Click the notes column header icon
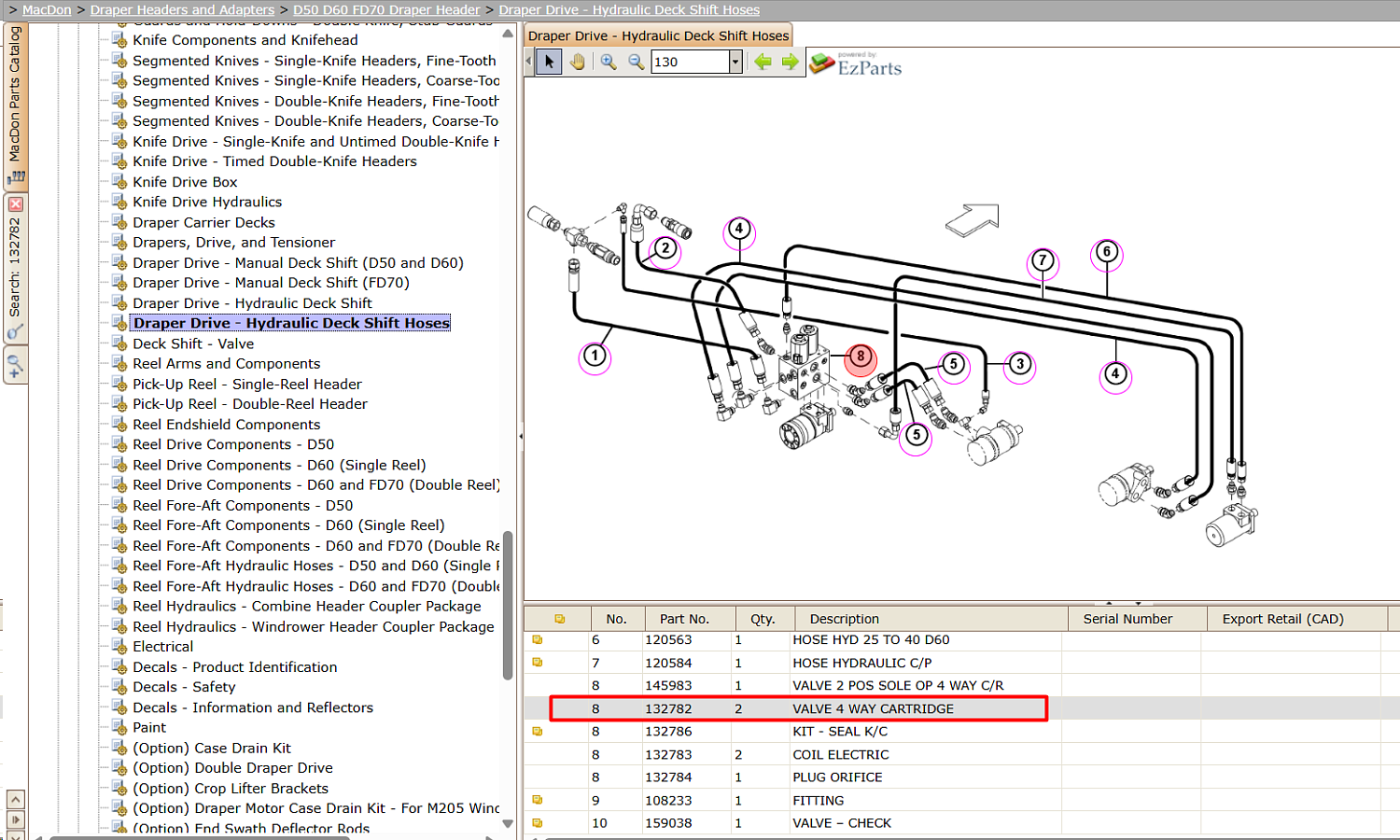The height and width of the screenshot is (840, 1400). pos(560,619)
